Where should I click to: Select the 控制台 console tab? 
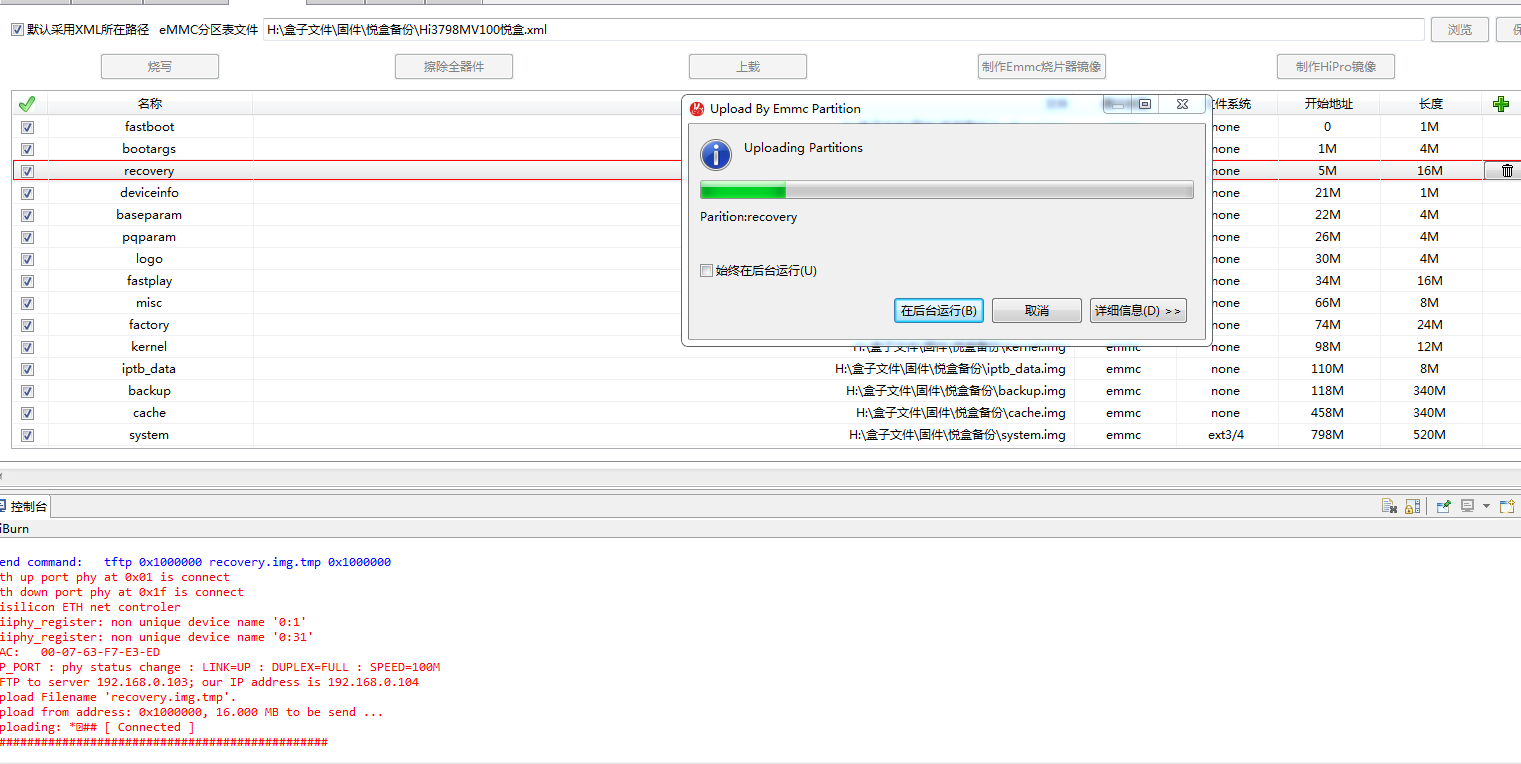tap(26, 507)
